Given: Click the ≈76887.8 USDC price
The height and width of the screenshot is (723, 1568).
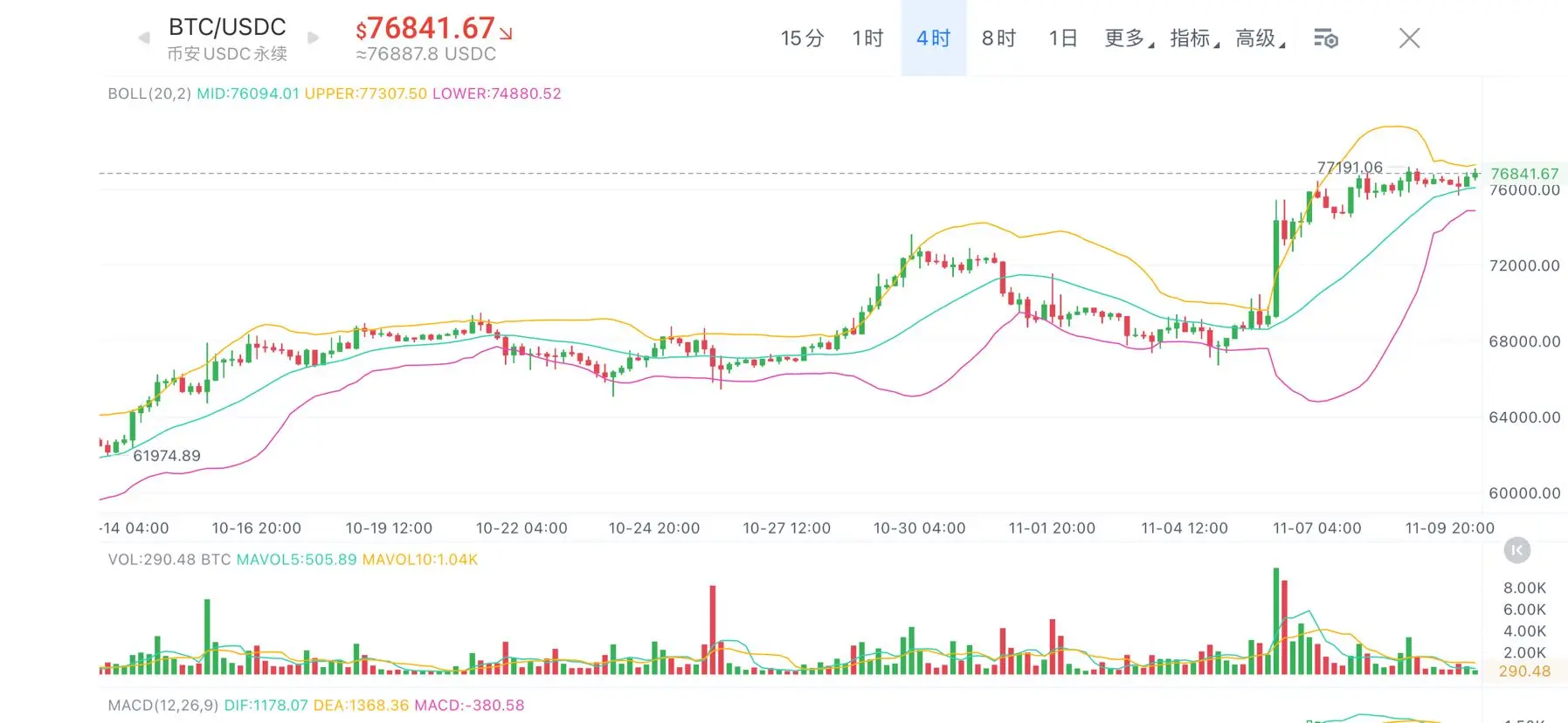Looking at the screenshot, I should (x=426, y=54).
